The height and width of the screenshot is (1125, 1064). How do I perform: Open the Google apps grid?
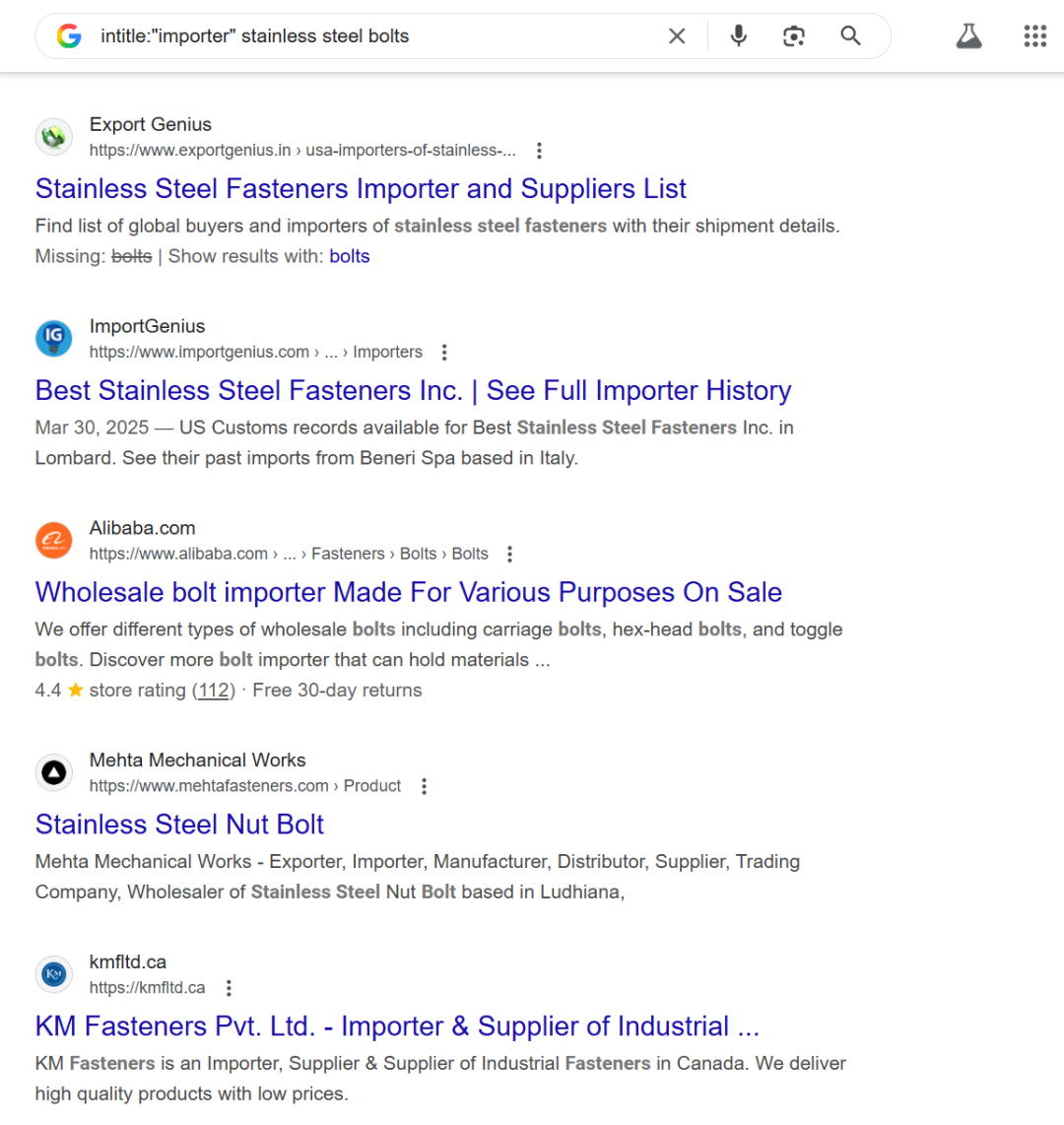1034,35
